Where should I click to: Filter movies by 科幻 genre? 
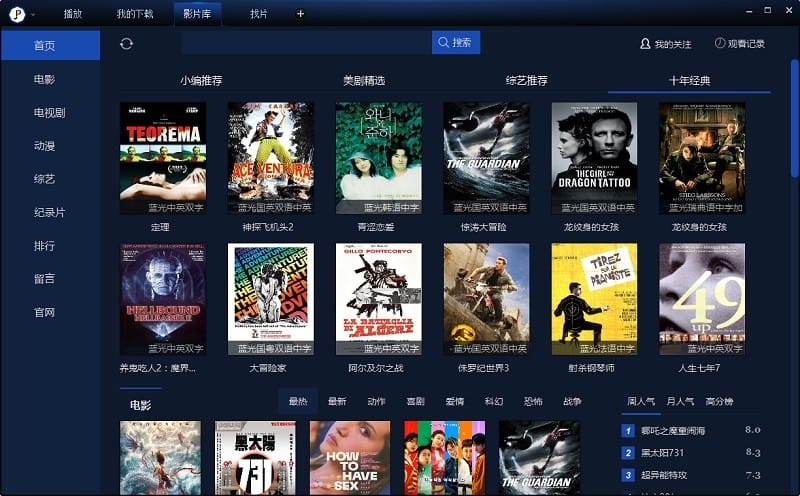pos(494,402)
